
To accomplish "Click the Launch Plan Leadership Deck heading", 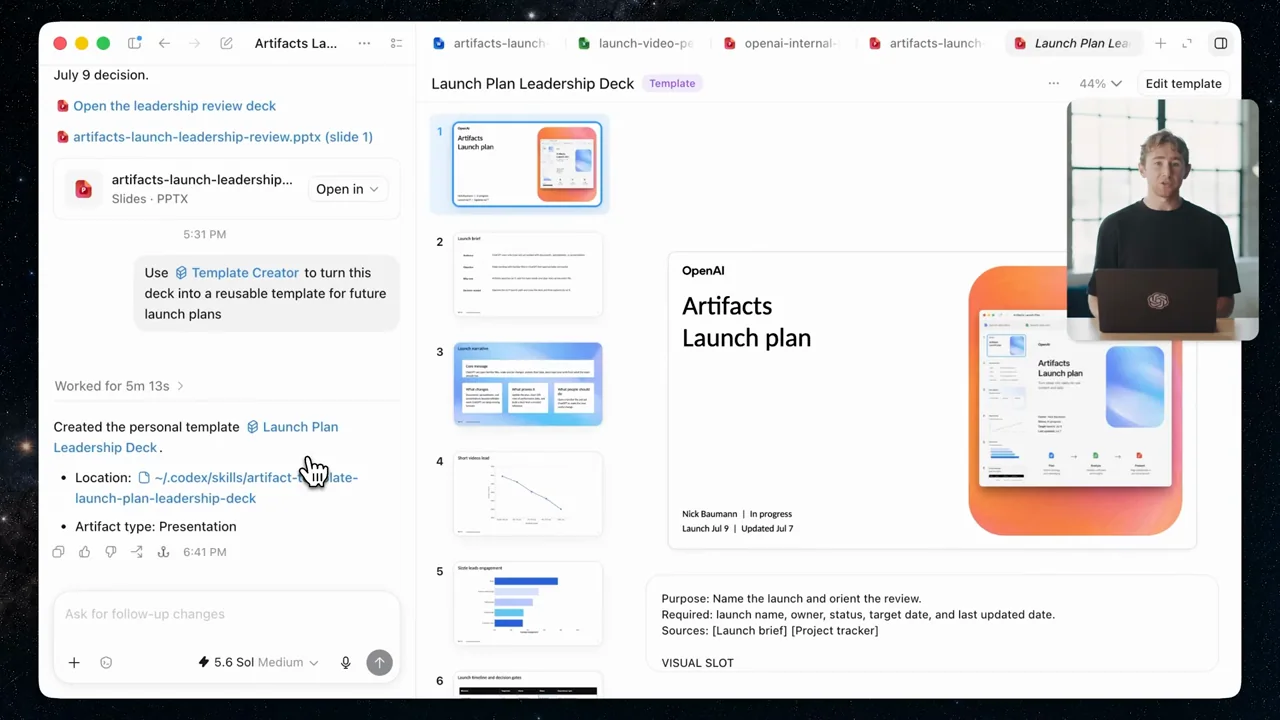I will point(533,83).
